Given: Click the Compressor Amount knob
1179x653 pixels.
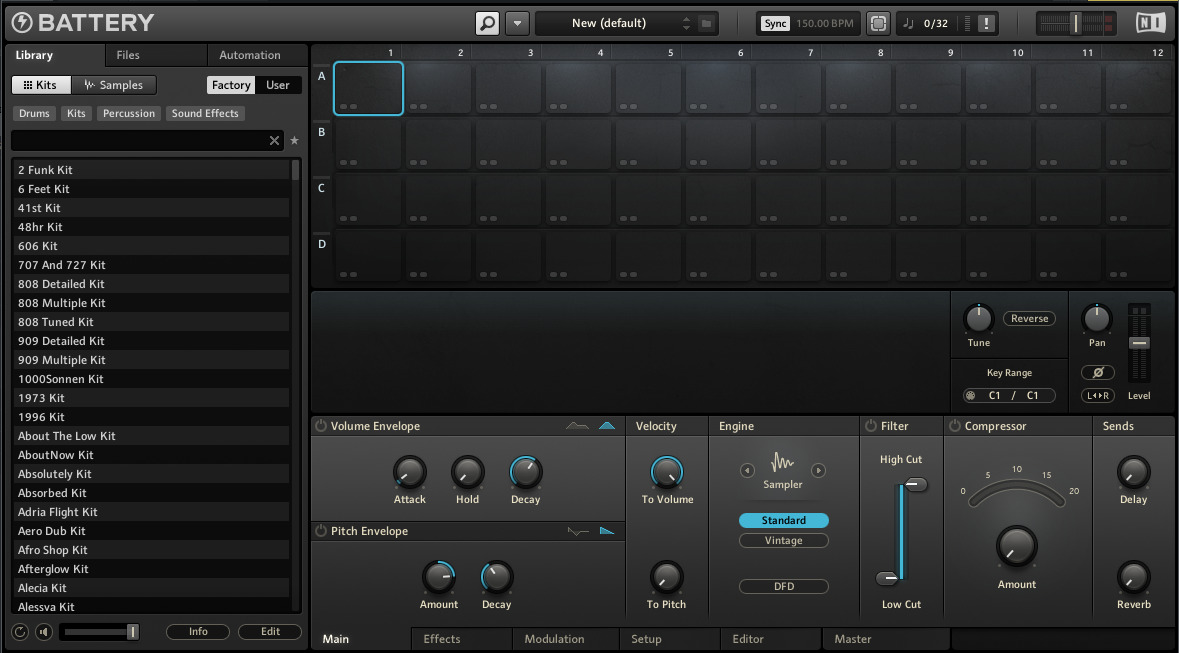Looking at the screenshot, I should click(x=1017, y=547).
